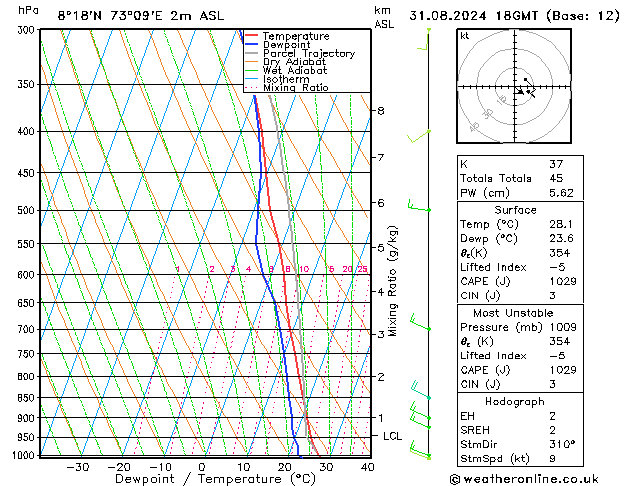Click the weatheronline.co.uk copyright text
Image resolution: width=629 pixels, height=486 pixels.
(x=524, y=479)
